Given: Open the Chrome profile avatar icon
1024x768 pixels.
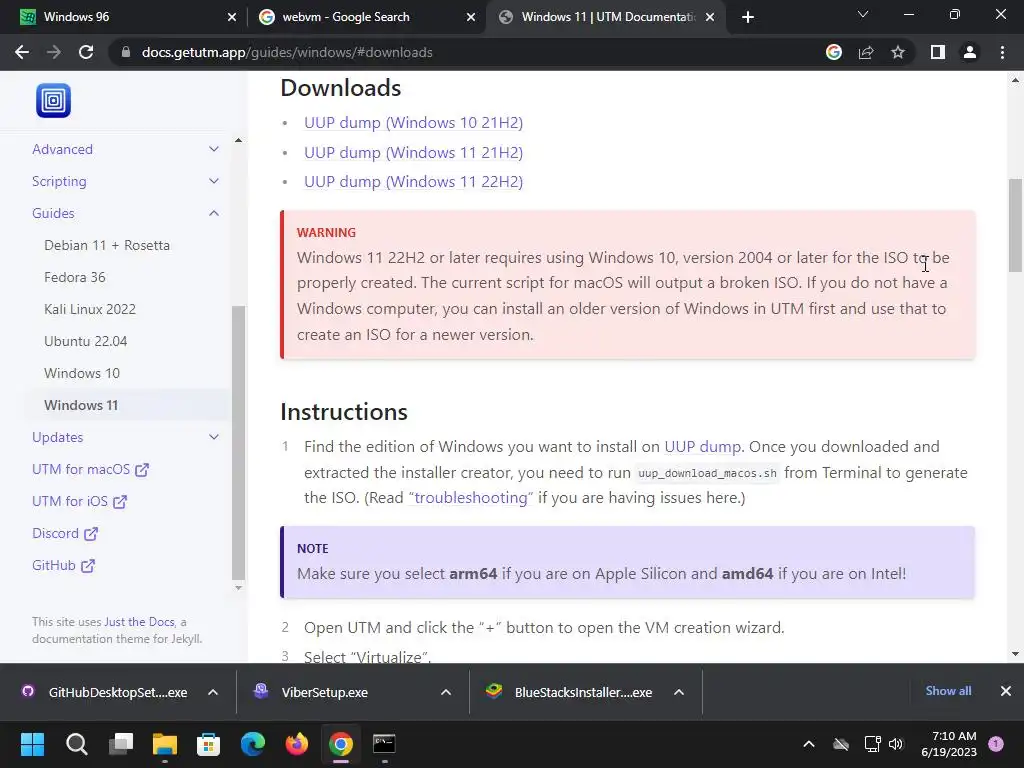Looking at the screenshot, I should pyautogui.click(x=970, y=52).
